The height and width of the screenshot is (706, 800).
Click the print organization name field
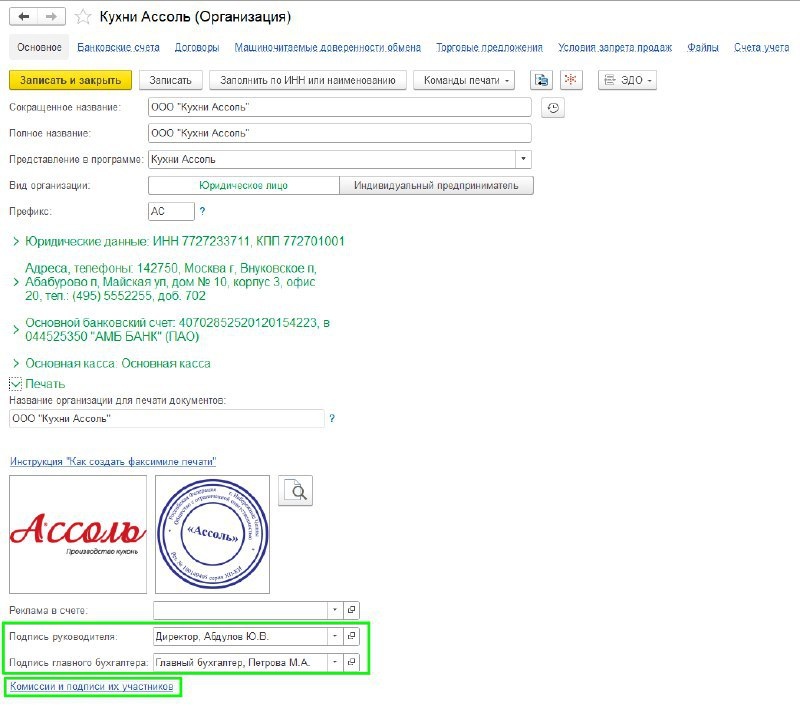(x=167, y=418)
